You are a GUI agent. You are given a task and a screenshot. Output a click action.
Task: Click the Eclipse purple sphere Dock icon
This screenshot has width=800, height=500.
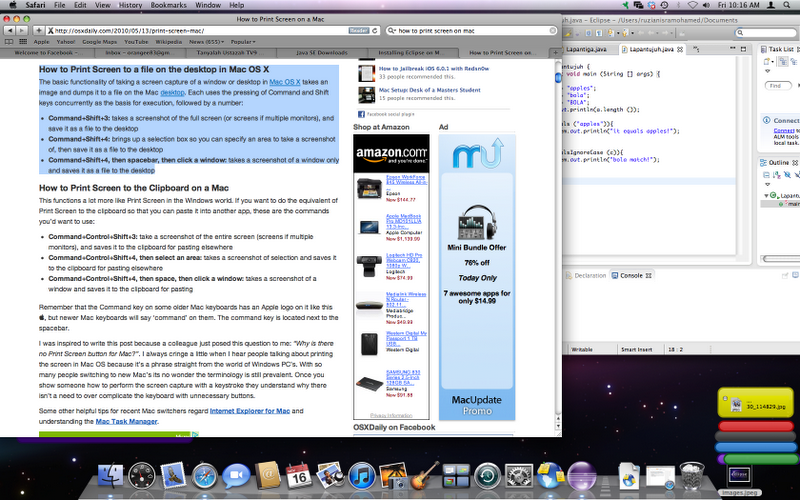pyautogui.click(x=582, y=476)
